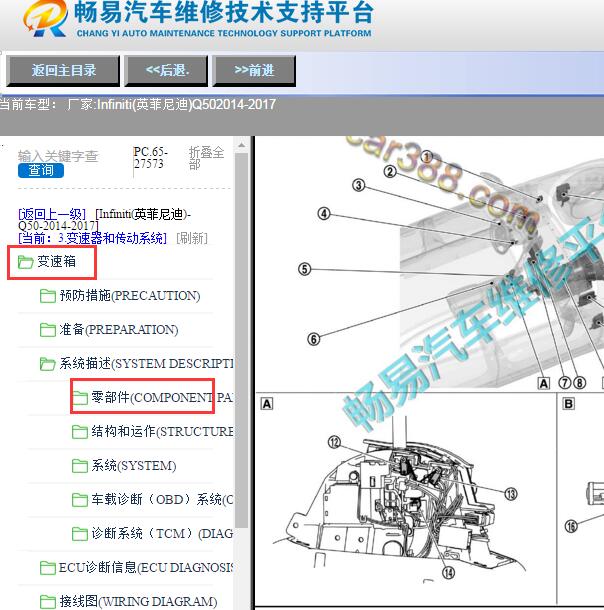Click the scrollbar up arrow
The height and width of the screenshot is (610, 604).
pyautogui.click(x=242, y=145)
